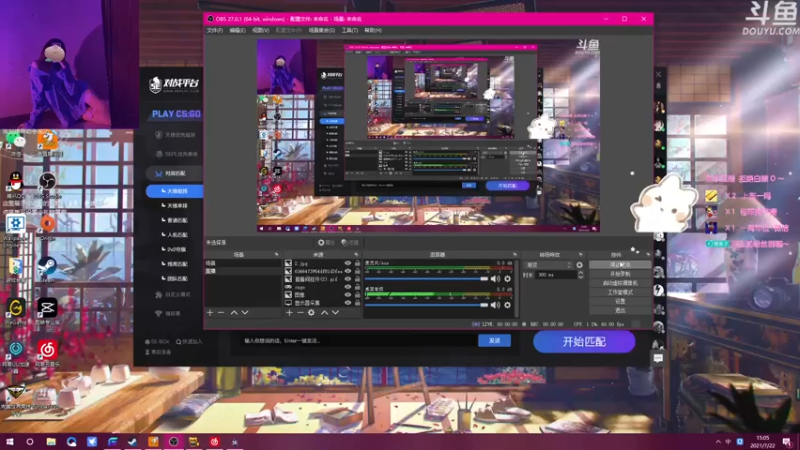Open Windows Start menu
The height and width of the screenshot is (450, 800).
click(x=9, y=441)
